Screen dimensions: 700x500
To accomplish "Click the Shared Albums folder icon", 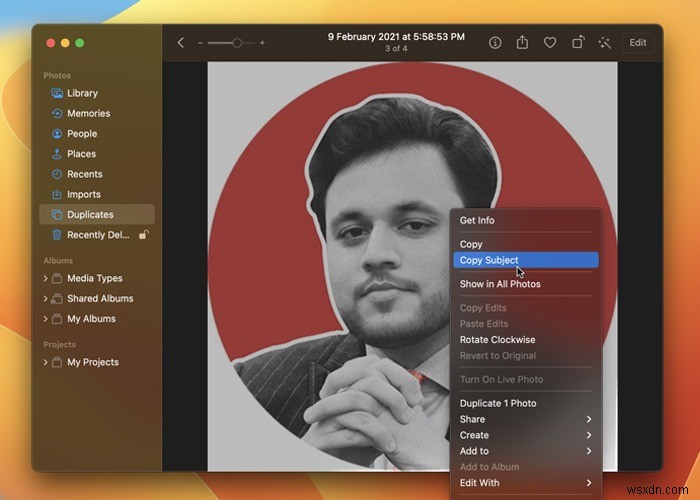I will tap(57, 299).
